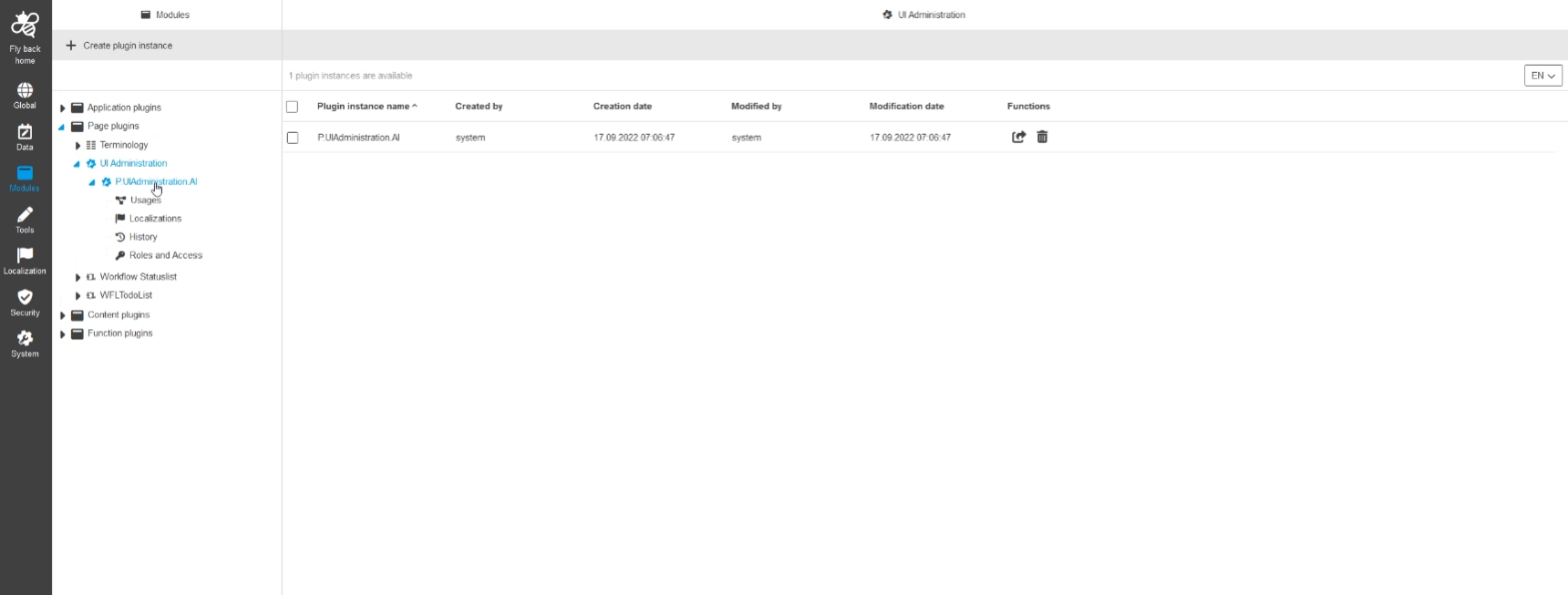Click the Usages icon in tree
Screen dimensions: 1568x595
(x=120, y=200)
